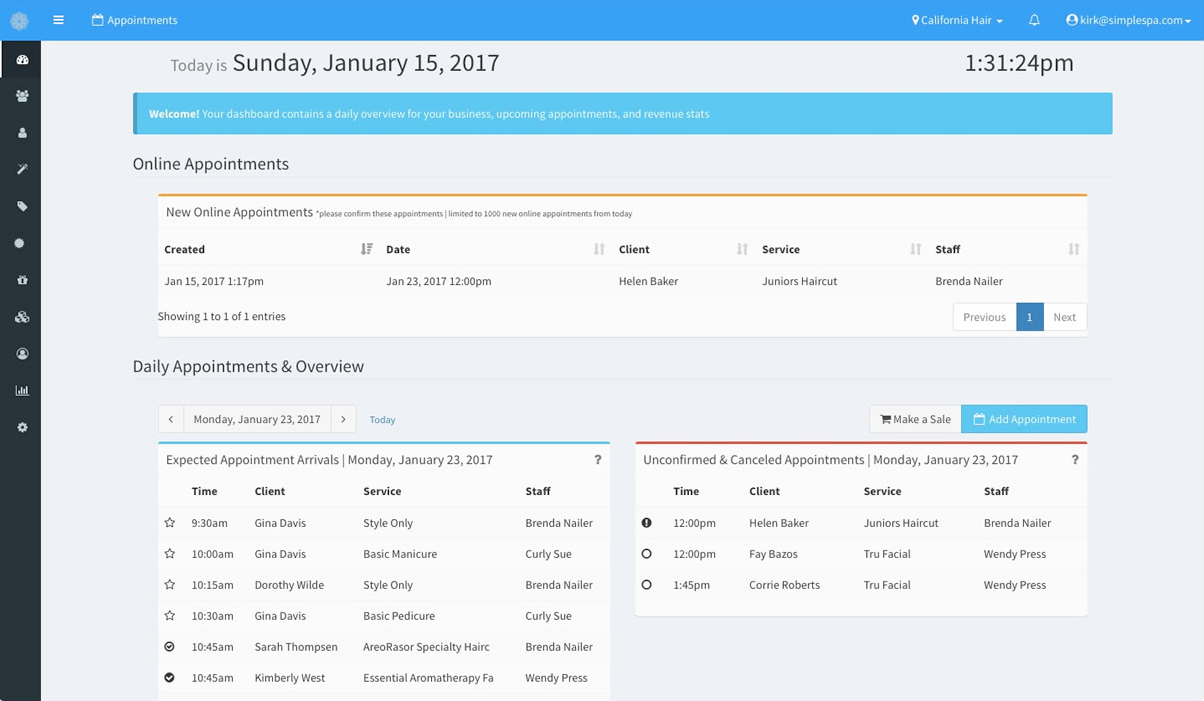Click Jan 15, 2017 1:17pm created cell
1204x701 pixels.
[x=214, y=281]
